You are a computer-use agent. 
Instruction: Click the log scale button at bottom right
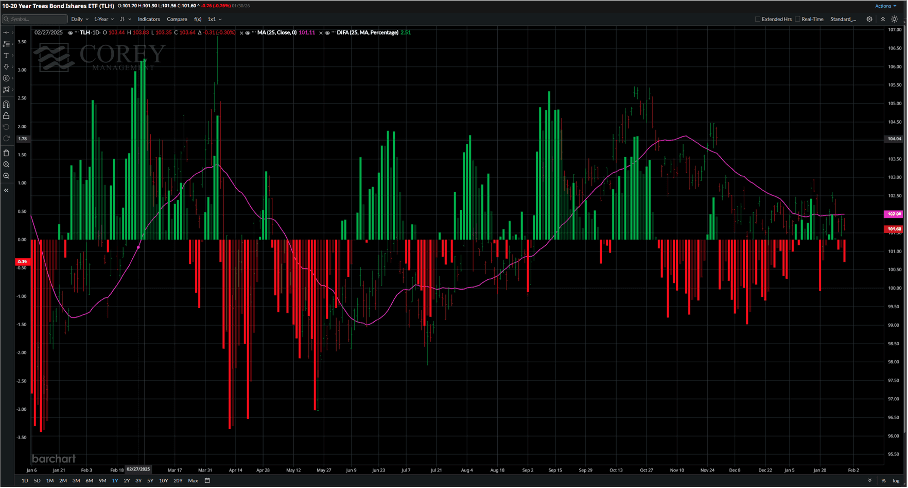tap(896, 480)
